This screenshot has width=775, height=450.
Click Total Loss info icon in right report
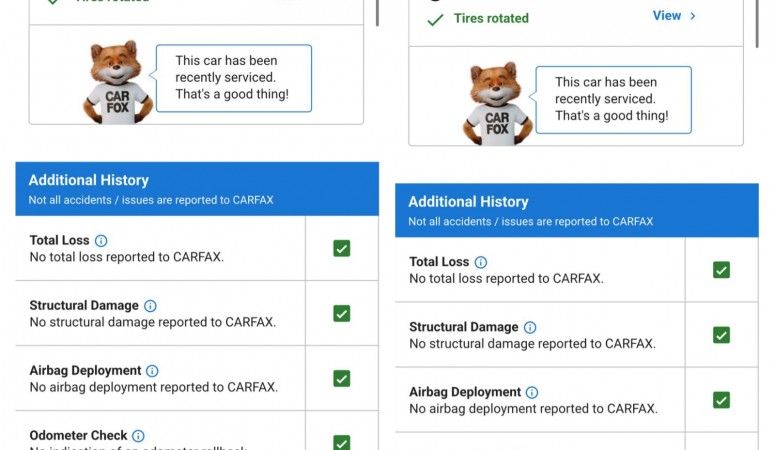[x=481, y=262]
